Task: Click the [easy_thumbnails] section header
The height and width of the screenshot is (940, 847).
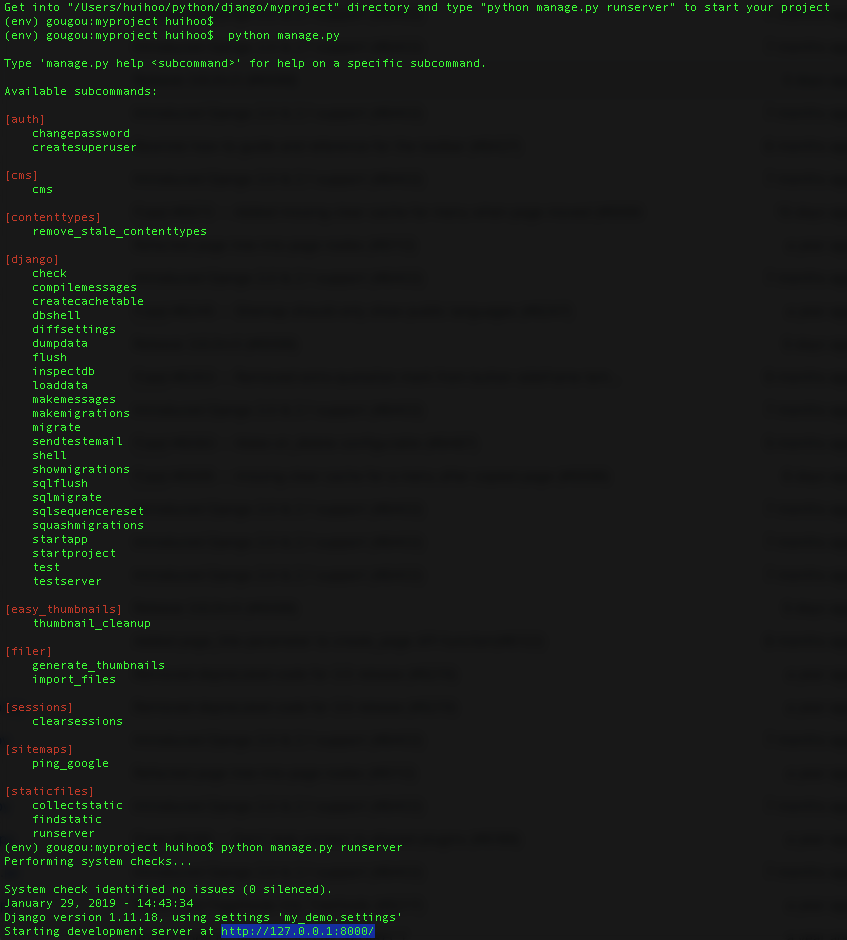Action: click(63, 609)
